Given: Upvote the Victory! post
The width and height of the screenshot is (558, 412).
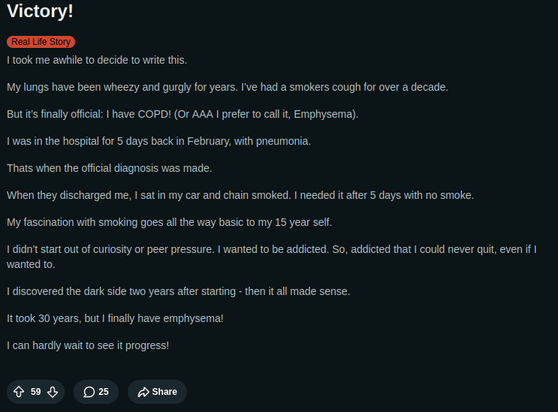Looking at the screenshot, I should point(19,392).
